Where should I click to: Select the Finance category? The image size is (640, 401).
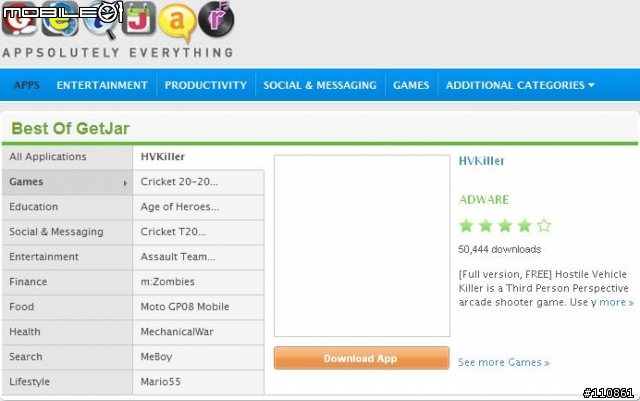pos(67,282)
